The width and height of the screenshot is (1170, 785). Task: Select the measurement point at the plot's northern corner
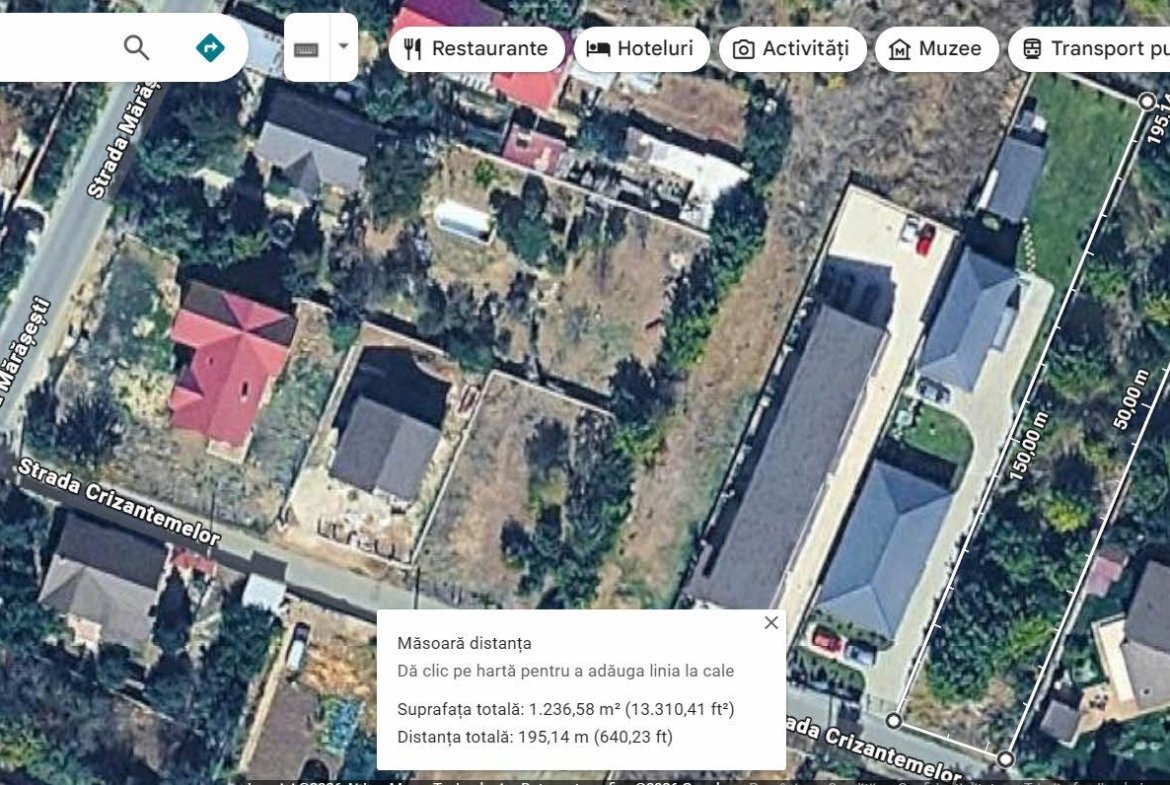[1148, 101]
